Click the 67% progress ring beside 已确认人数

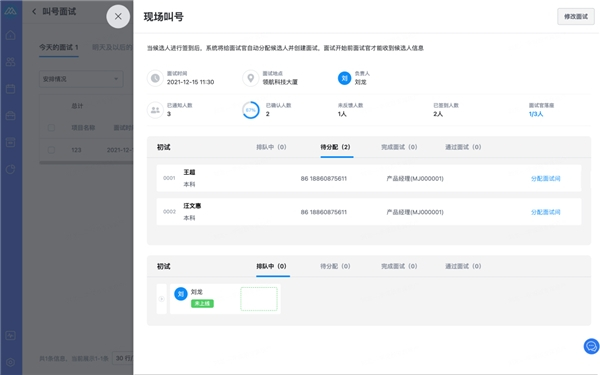point(251,110)
